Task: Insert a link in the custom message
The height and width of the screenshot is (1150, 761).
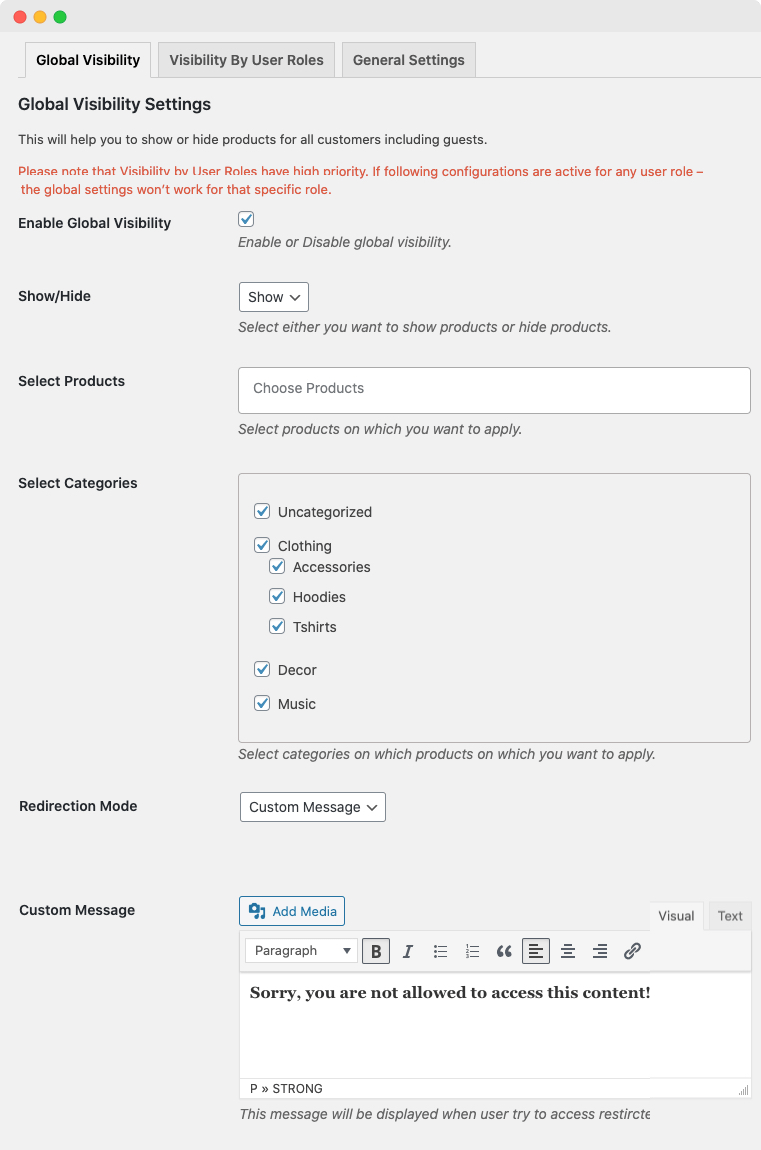Action: [x=632, y=951]
